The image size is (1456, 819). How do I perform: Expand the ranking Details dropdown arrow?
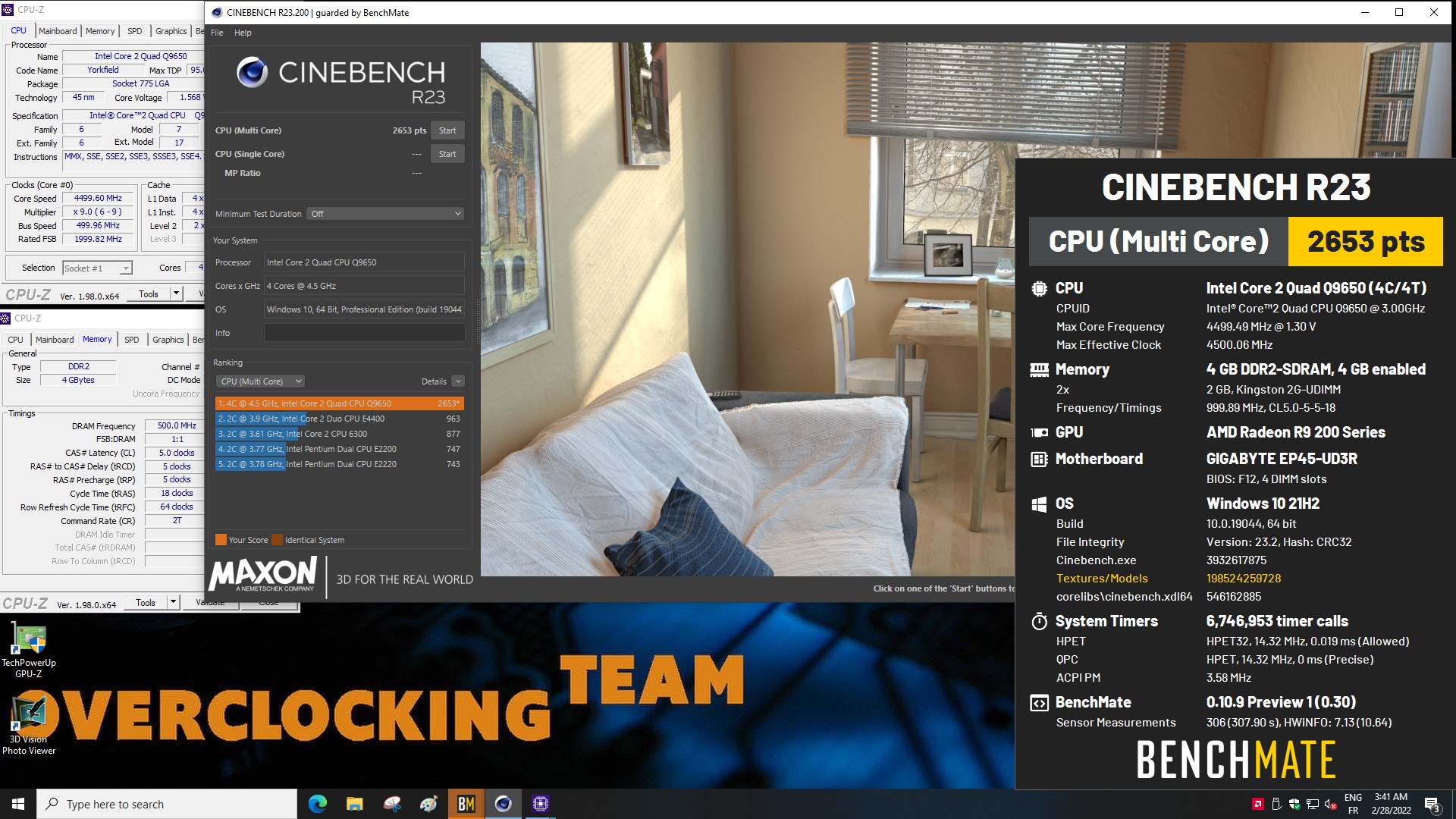[x=458, y=381]
